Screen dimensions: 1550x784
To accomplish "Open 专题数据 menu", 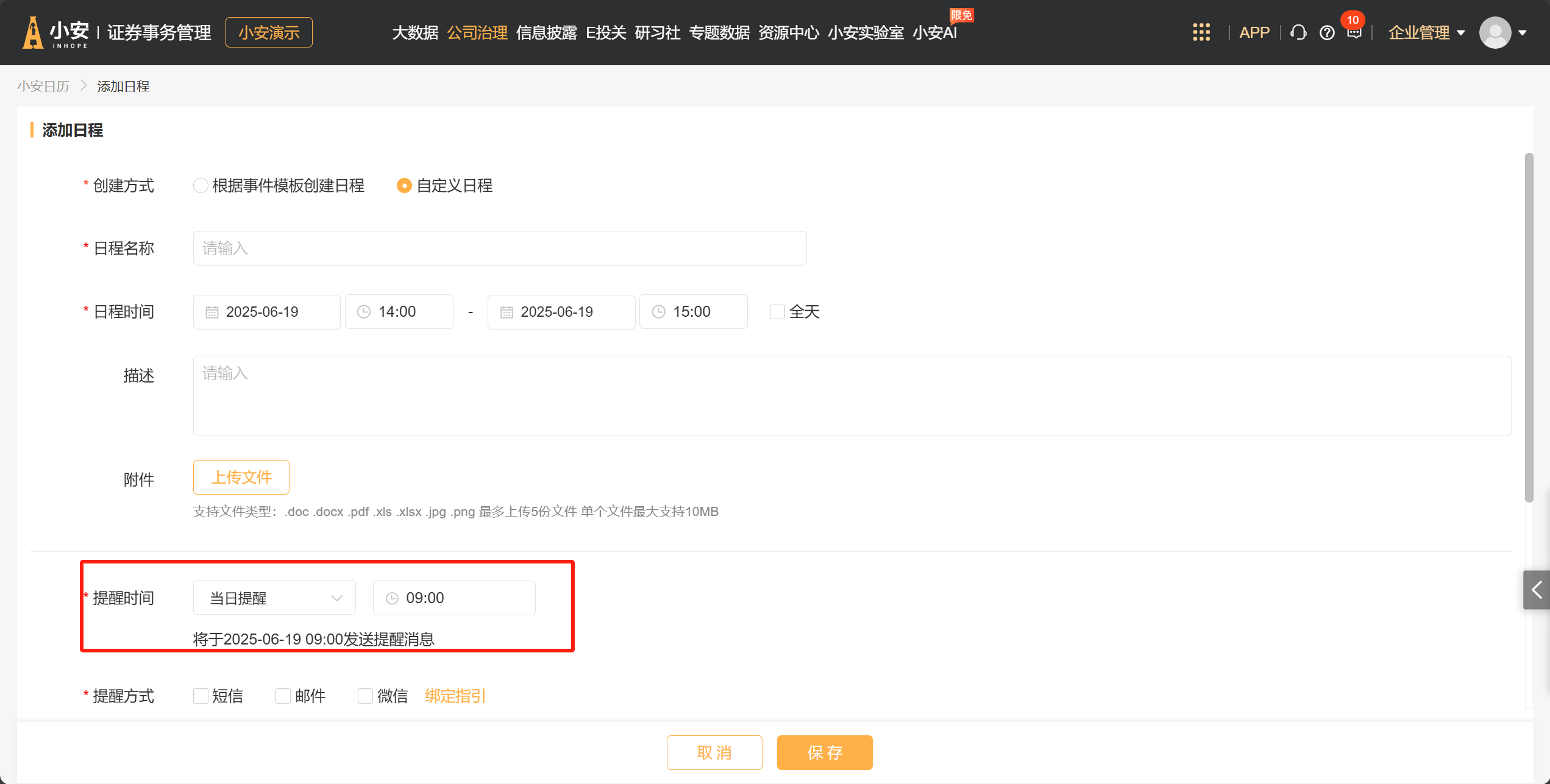I will 719,32.
